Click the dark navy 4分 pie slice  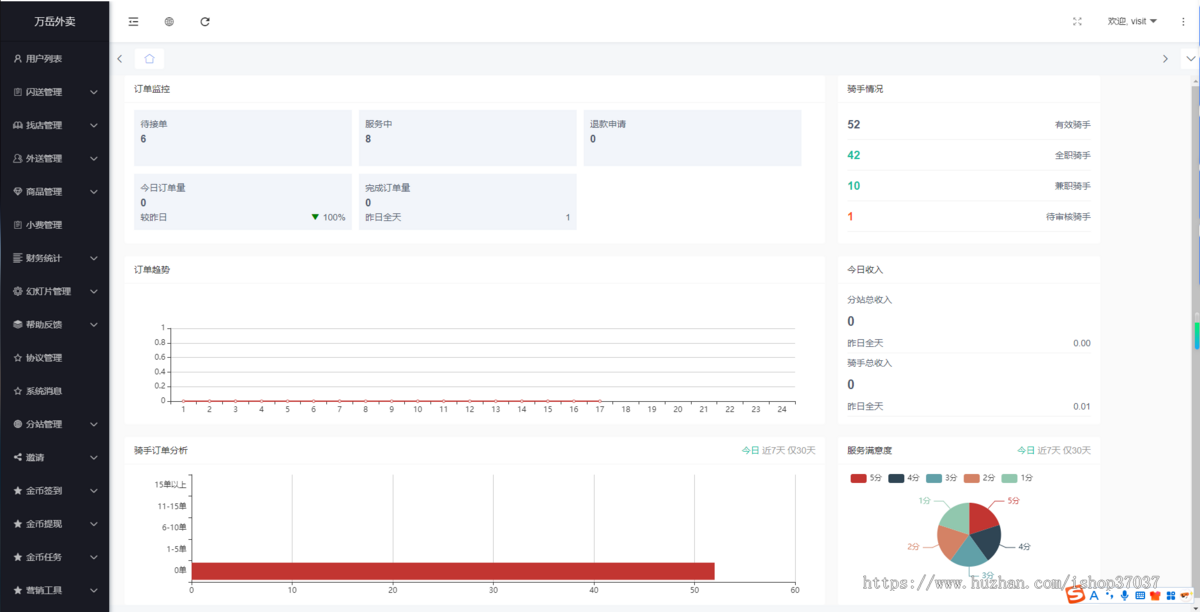pyautogui.click(x=987, y=544)
